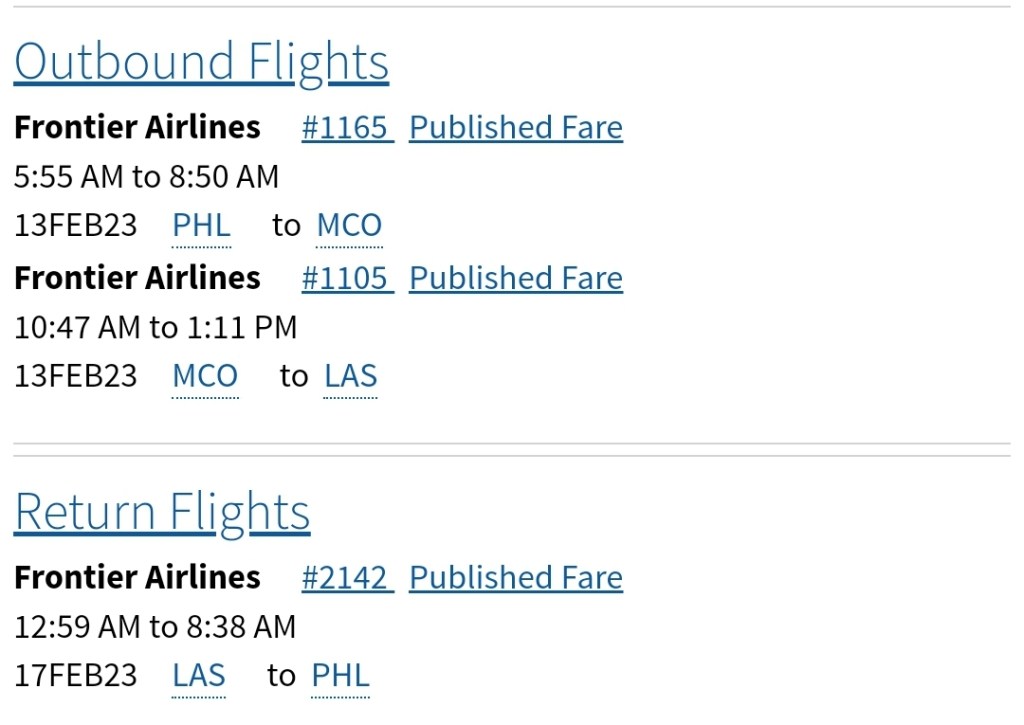Select MCO arrival airport of flight #1165
The width and height of the screenshot is (1024, 725).
(x=349, y=226)
